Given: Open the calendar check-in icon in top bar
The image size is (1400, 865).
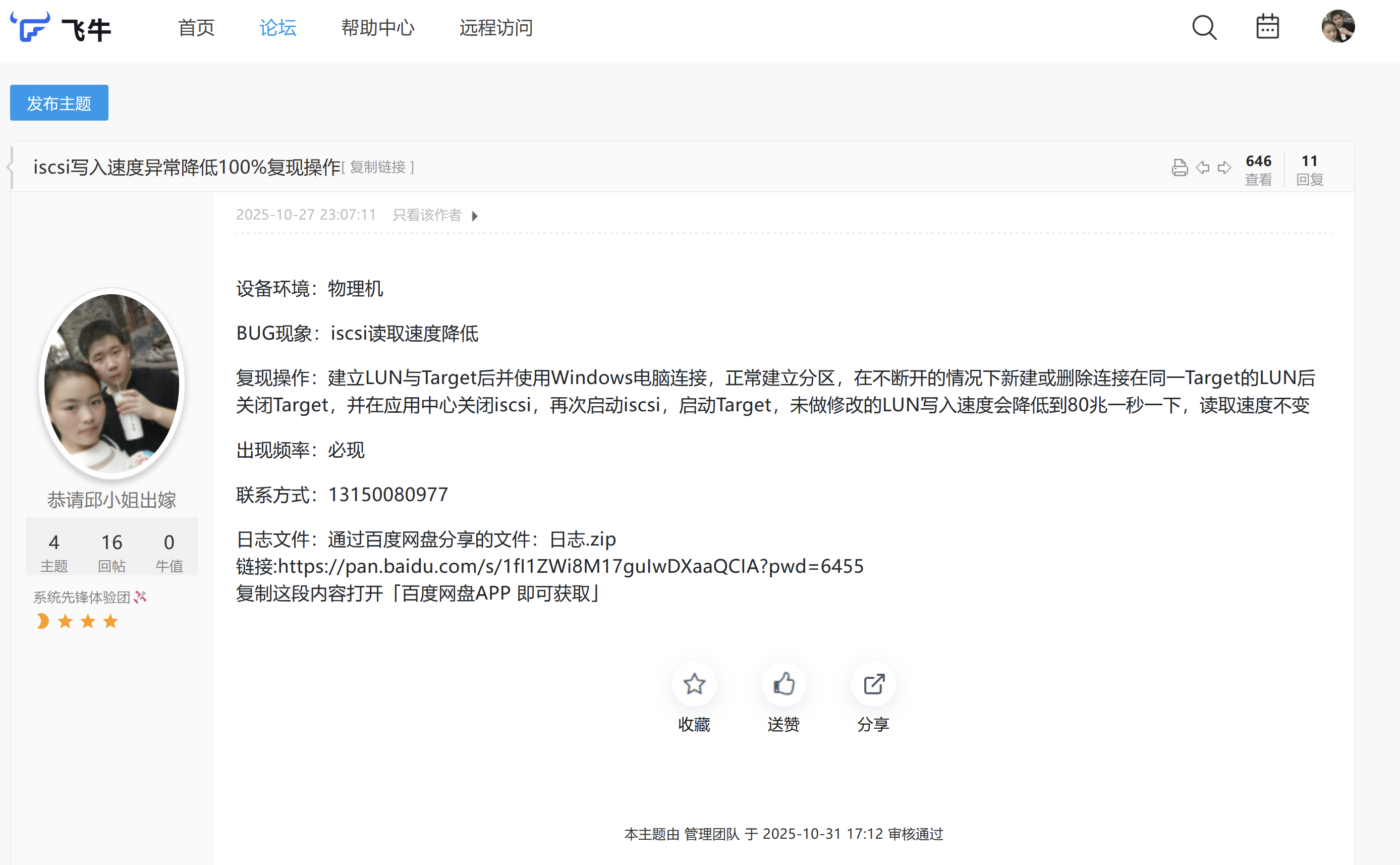Looking at the screenshot, I should click(x=1268, y=27).
